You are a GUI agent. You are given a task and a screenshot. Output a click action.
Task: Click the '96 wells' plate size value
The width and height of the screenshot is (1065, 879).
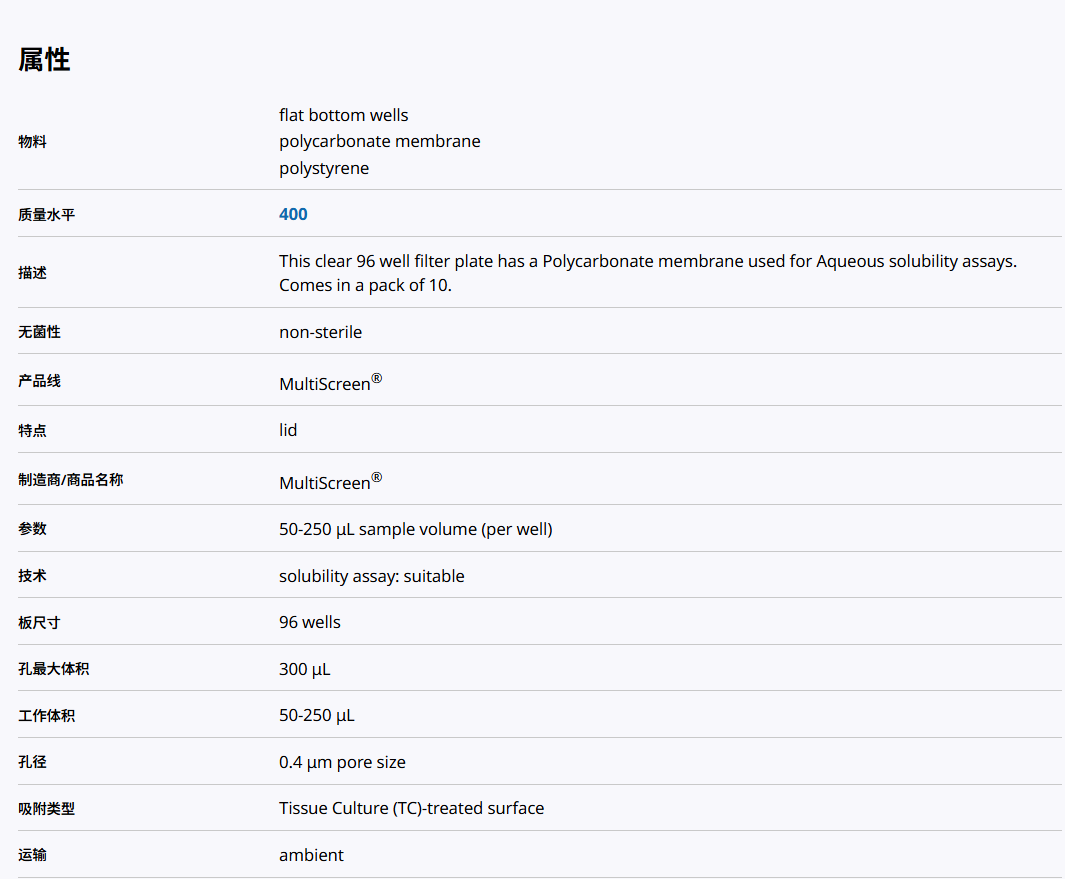click(x=309, y=622)
